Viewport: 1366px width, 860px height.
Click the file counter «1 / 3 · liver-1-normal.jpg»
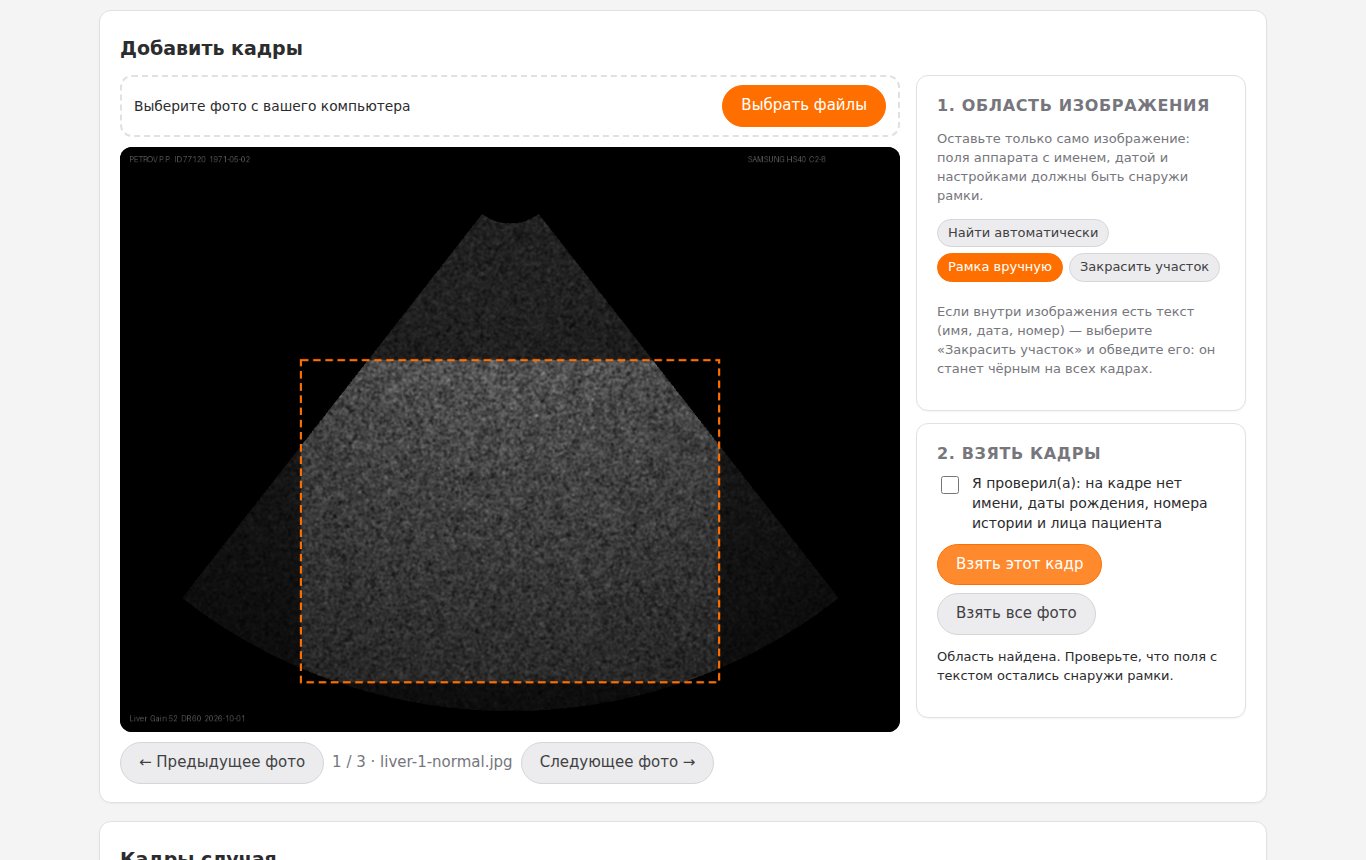pyautogui.click(x=422, y=762)
